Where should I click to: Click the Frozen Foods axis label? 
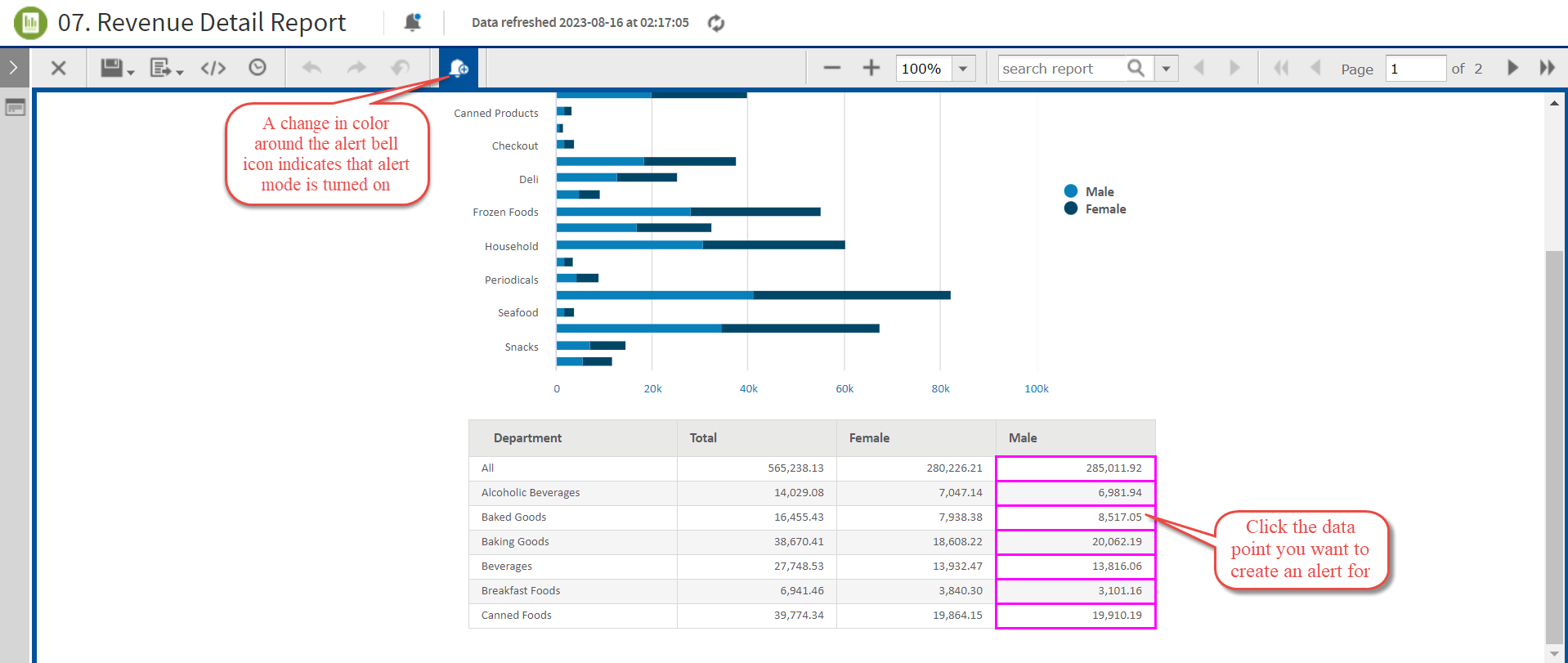coord(505,213)
